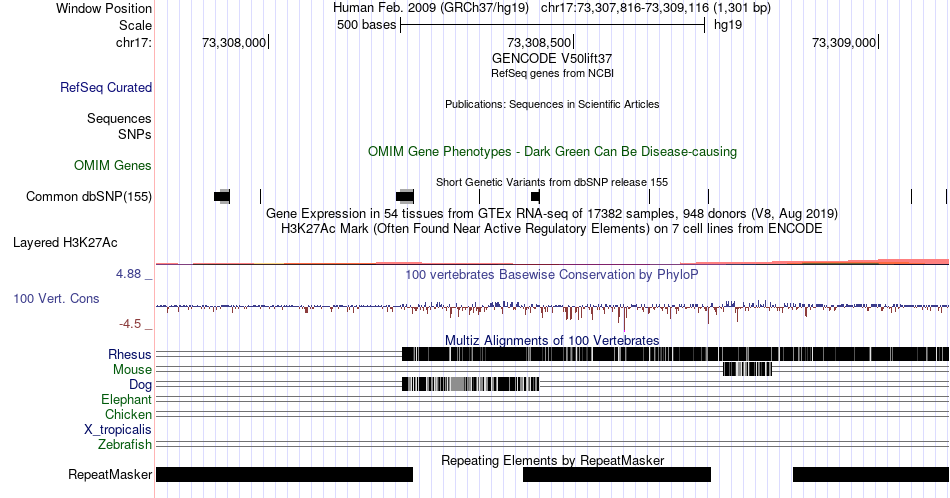Click the Dog species label
Image resolution: width=950 pixels, height=498 pixels.
[x=140, y=385]
